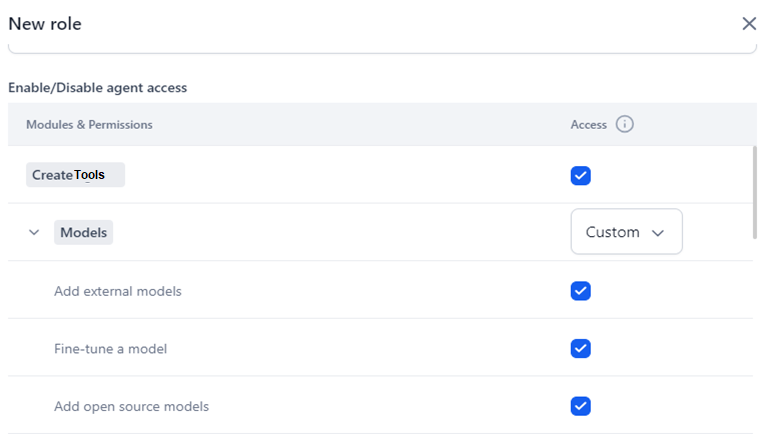
Task: Click the vertical scrollbar of permissions list
Action: [754, 192]
